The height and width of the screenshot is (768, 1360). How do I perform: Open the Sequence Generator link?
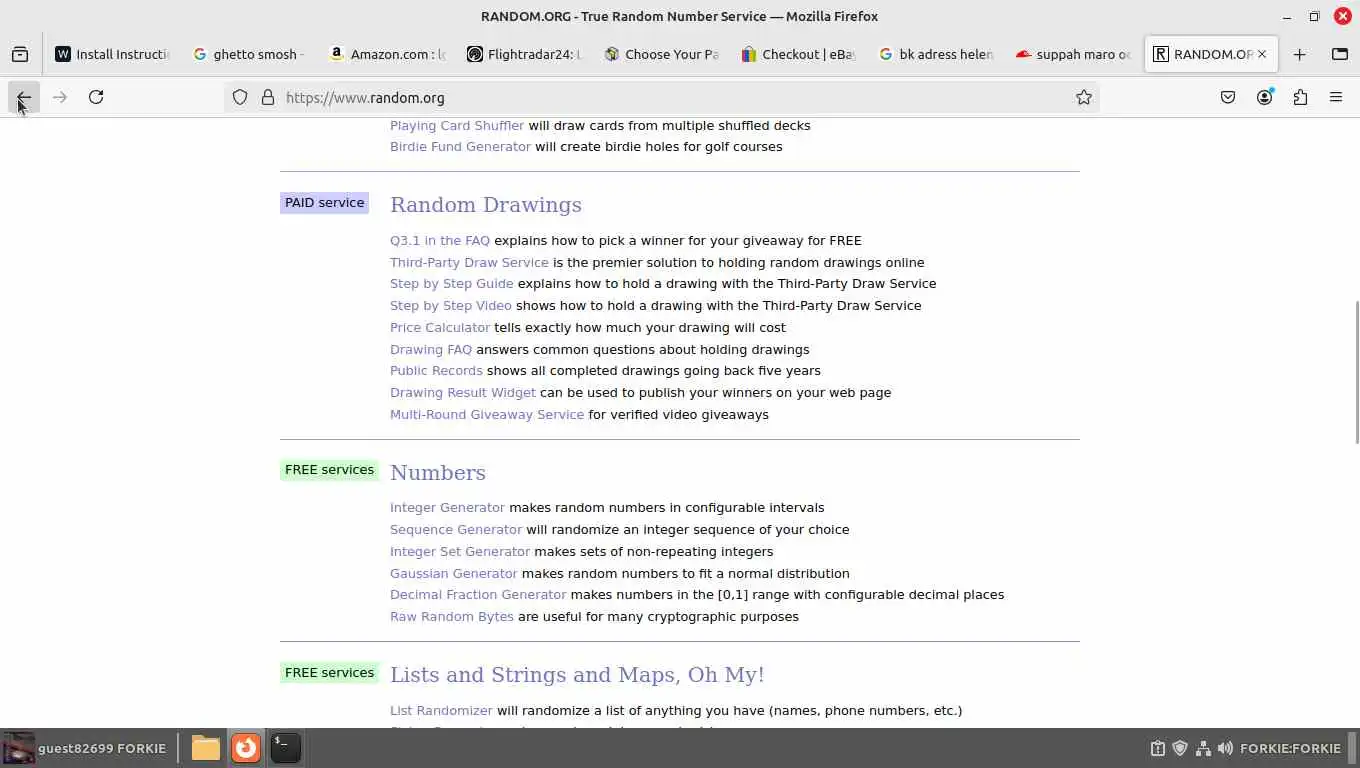click(x=456, y=529)
